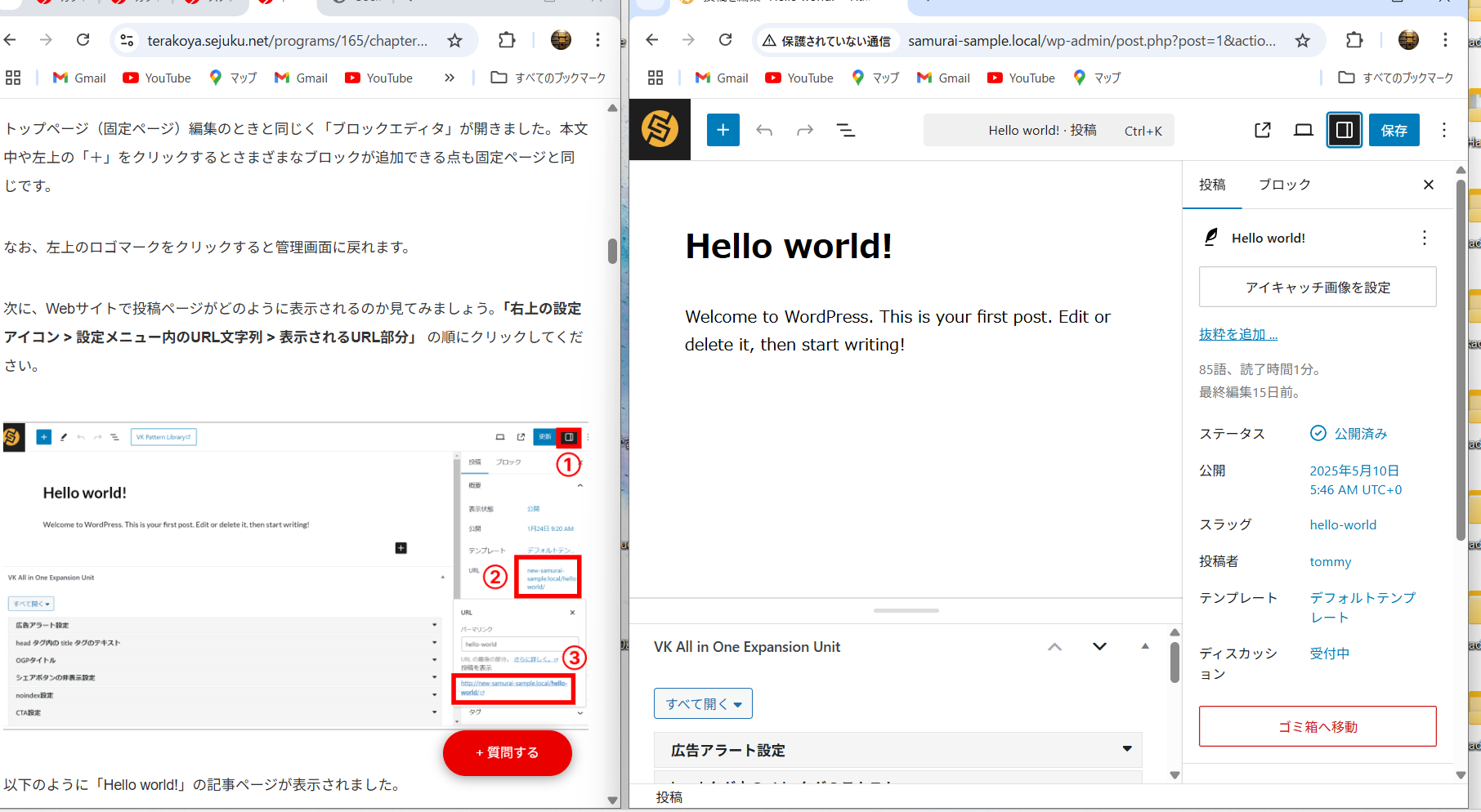Move VK All in One panel down
This screenshot has height=812, width=1481.
click(1099, 646)
